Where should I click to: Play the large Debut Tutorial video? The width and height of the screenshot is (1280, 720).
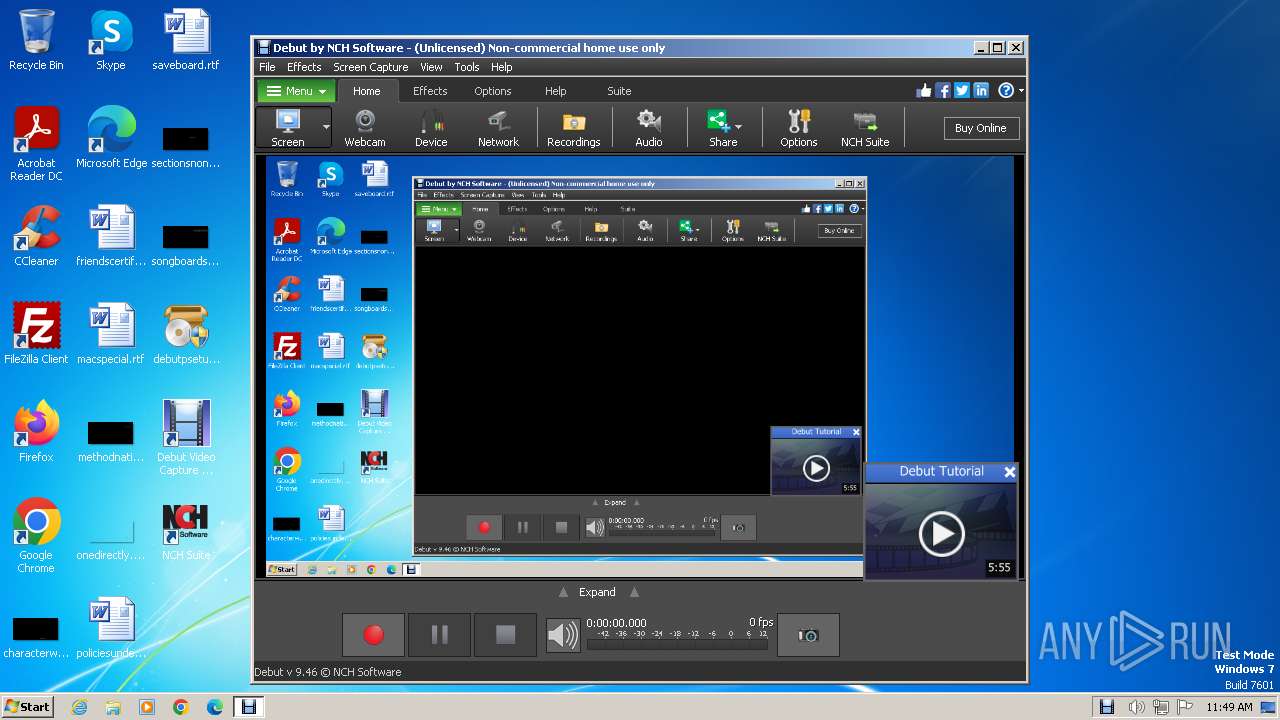pos(941,533)
